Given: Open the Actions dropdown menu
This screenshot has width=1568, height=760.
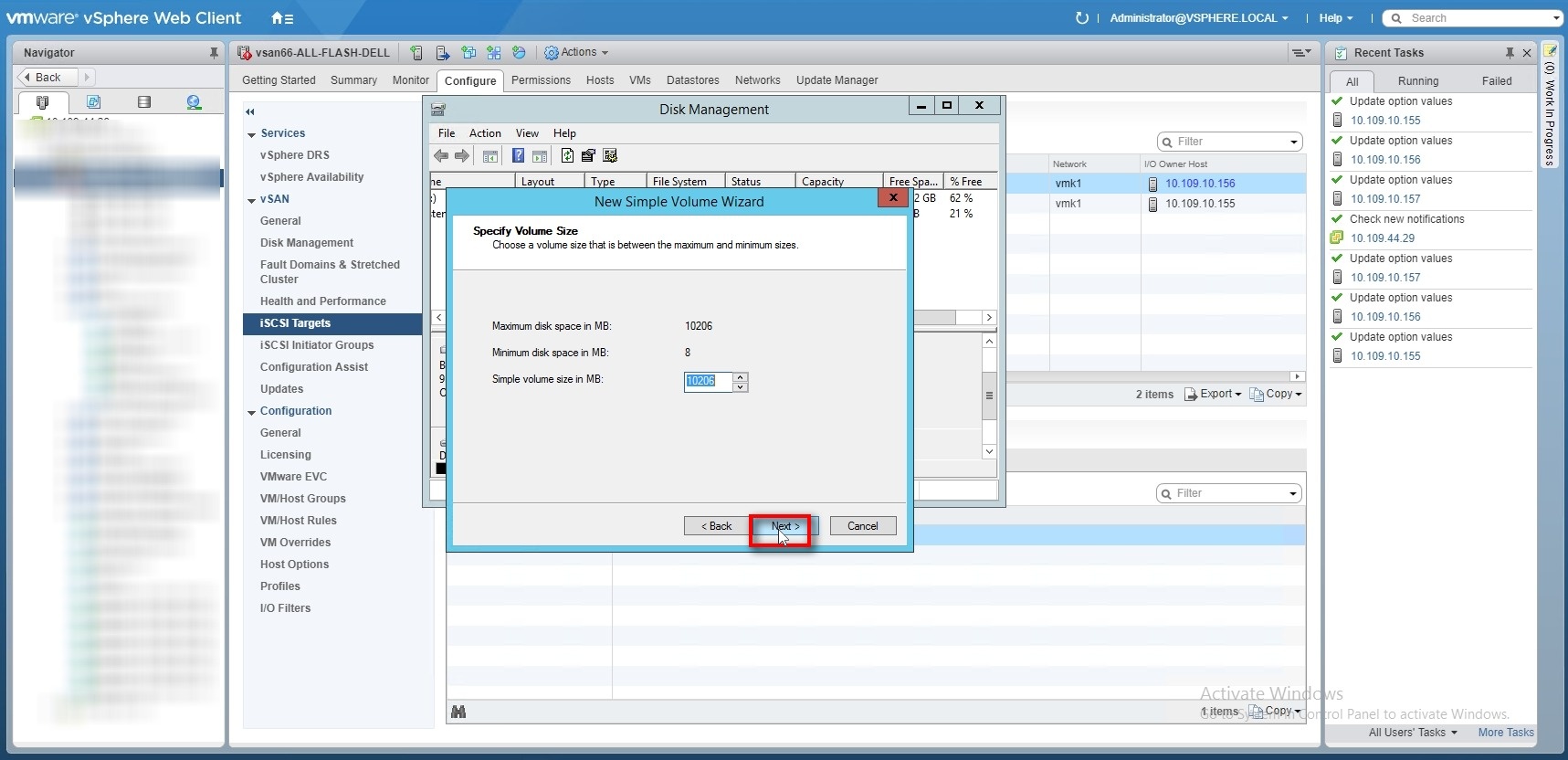Looking at the screenshot, I should [x=577, y=53].
